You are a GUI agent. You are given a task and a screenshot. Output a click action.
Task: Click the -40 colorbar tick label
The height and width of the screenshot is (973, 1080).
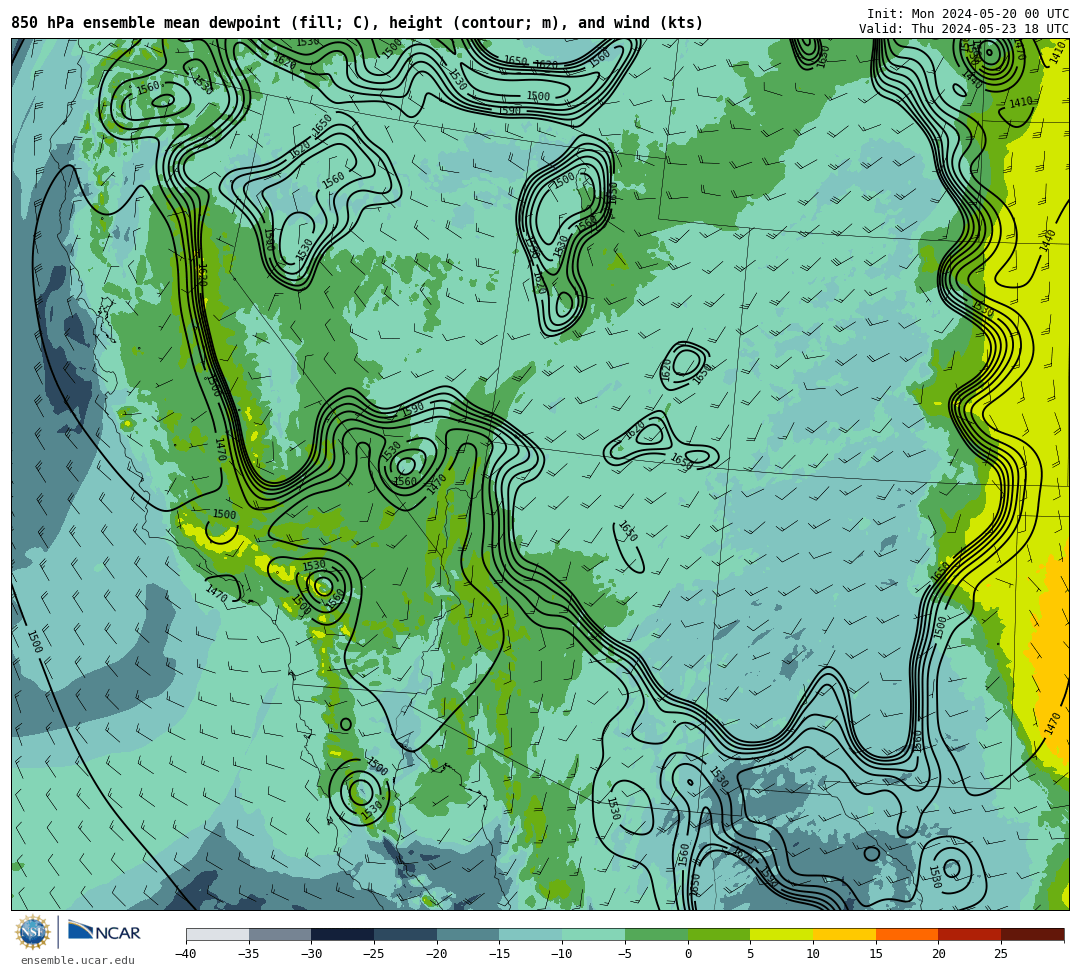click(x=185, y=954)
